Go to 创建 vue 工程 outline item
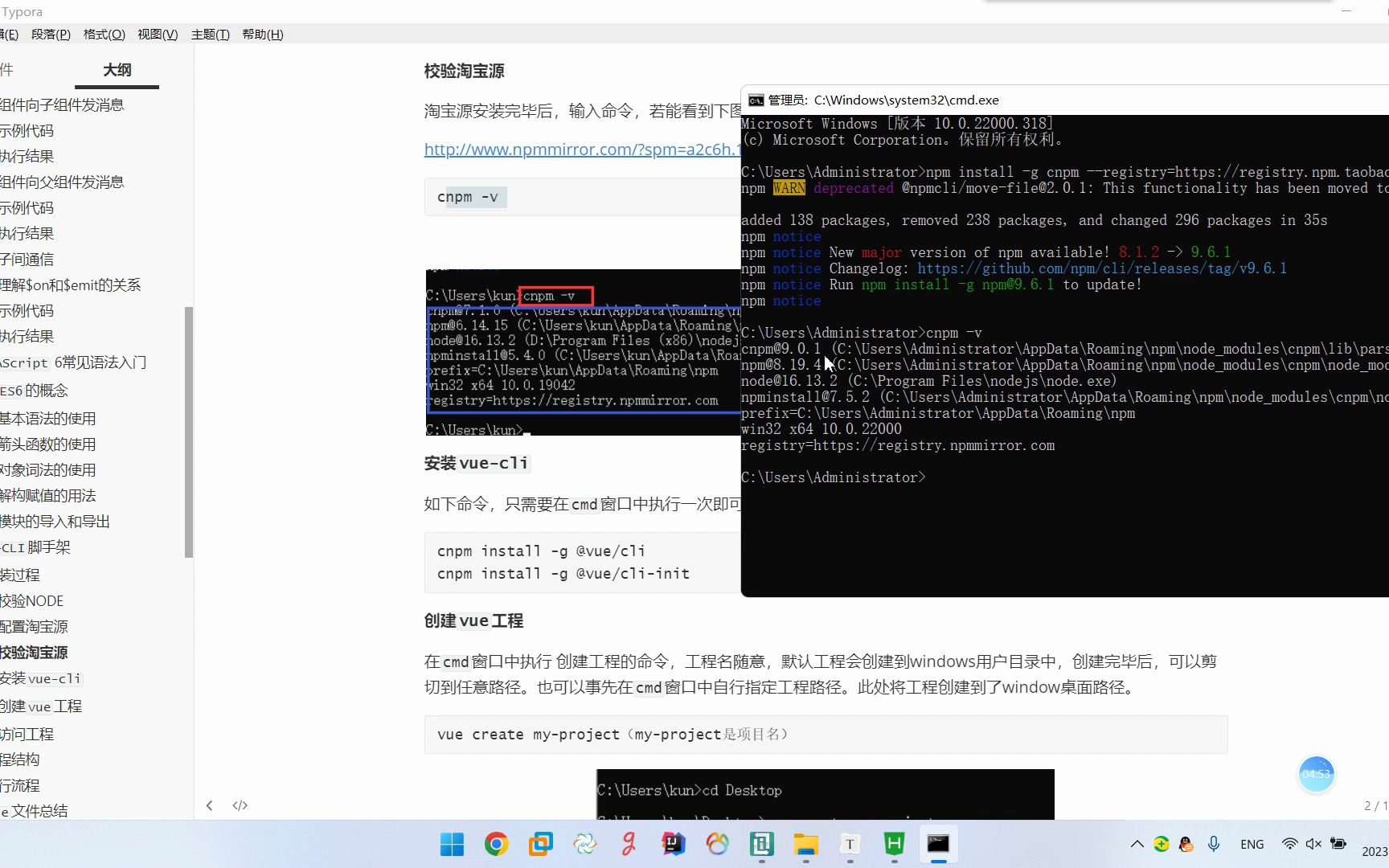 (x=41, y=706)
